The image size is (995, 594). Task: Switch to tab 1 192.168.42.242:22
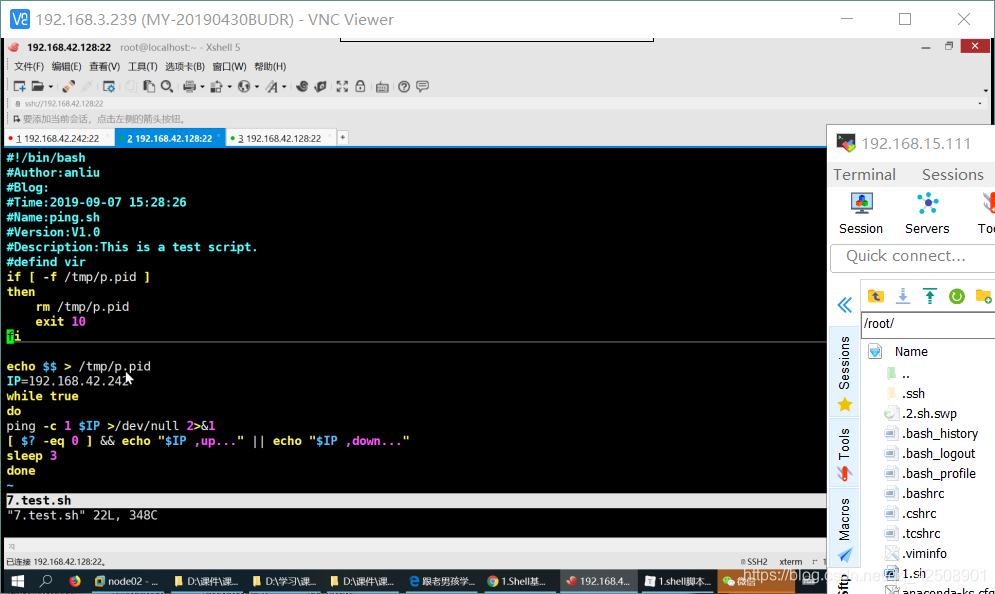point(58,138)
